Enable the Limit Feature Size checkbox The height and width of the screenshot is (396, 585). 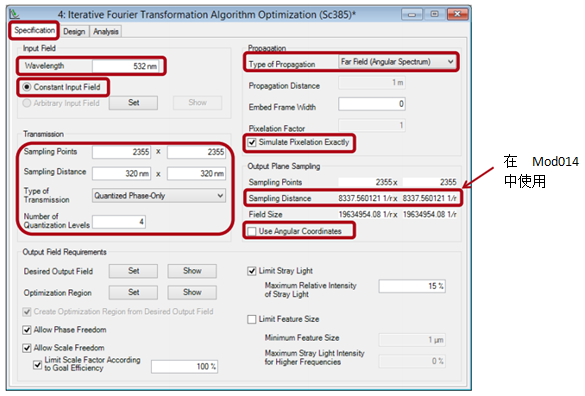252,319
